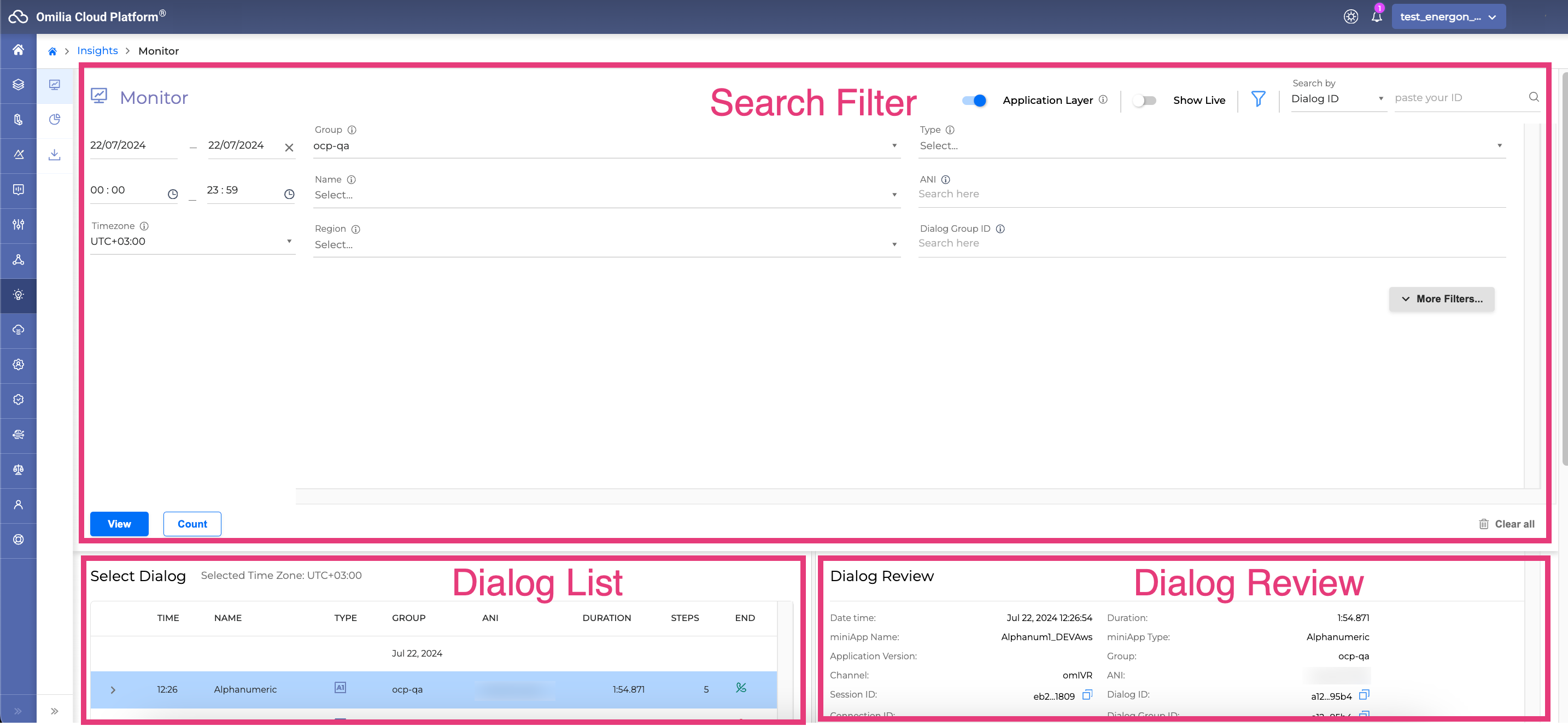Screen dimensions: 1568x726
Task: Expand the More Filters section
Action: 1441,299
